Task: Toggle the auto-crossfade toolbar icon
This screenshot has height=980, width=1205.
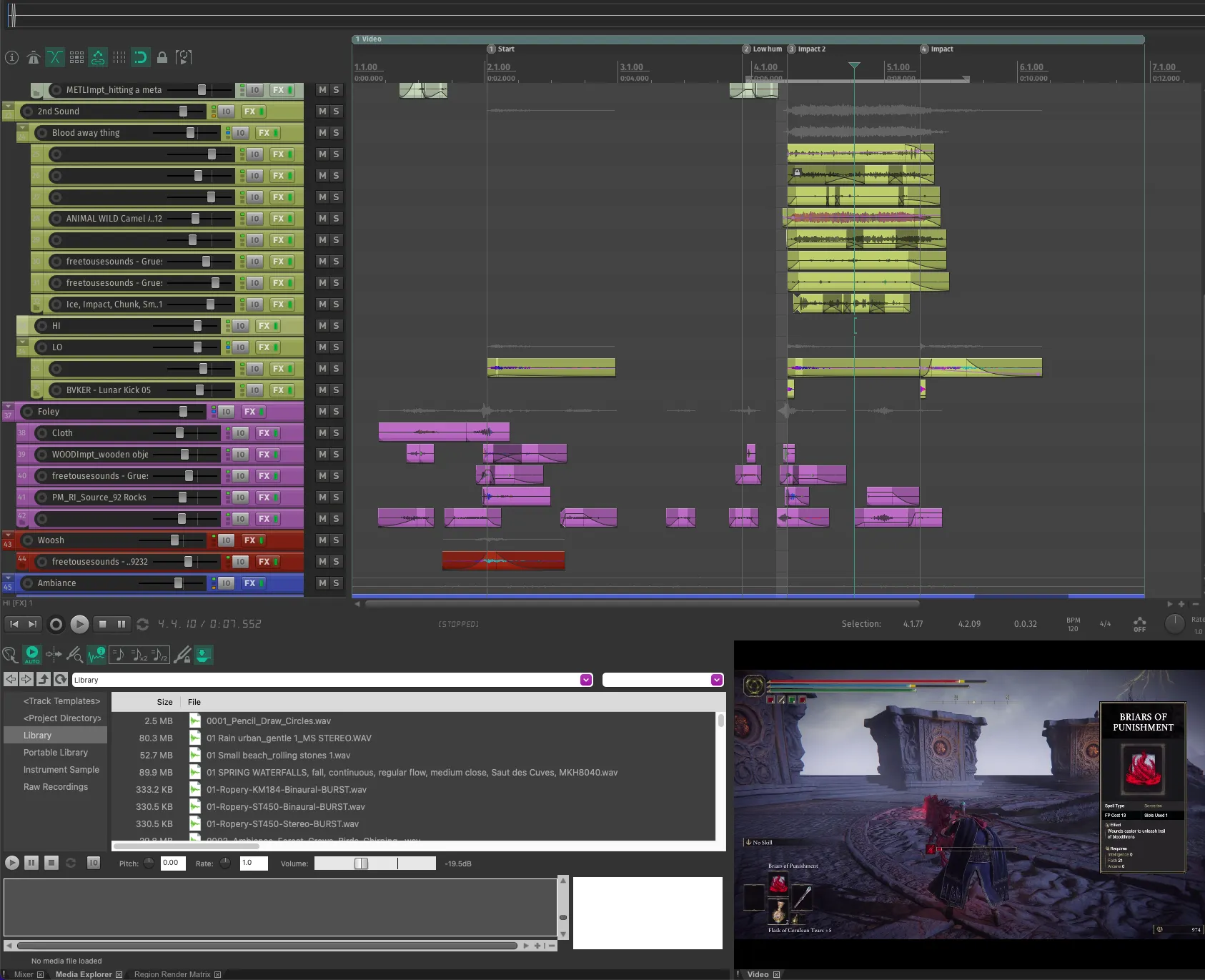Action: coord(55,57)
